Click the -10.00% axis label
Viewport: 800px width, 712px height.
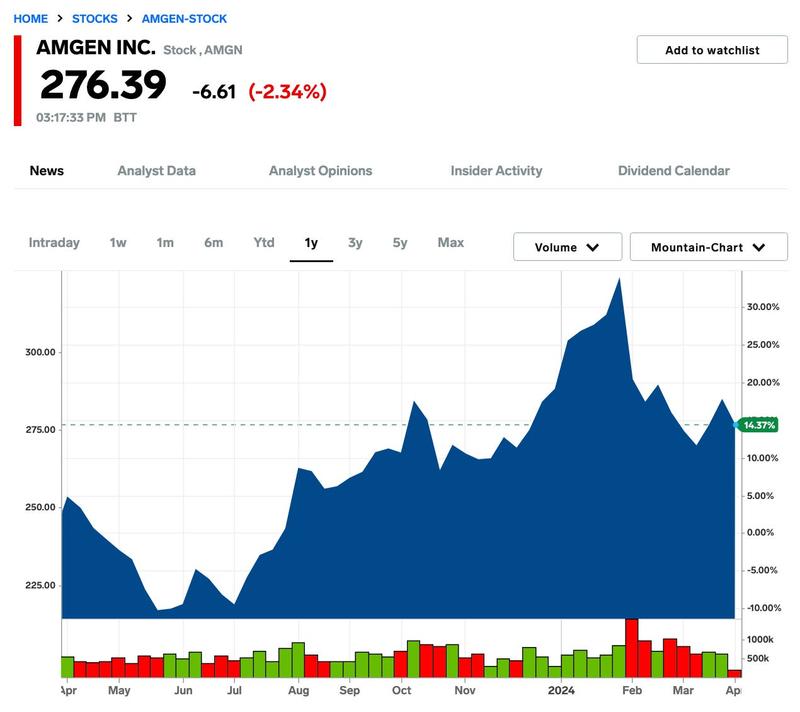click(764, 608)
